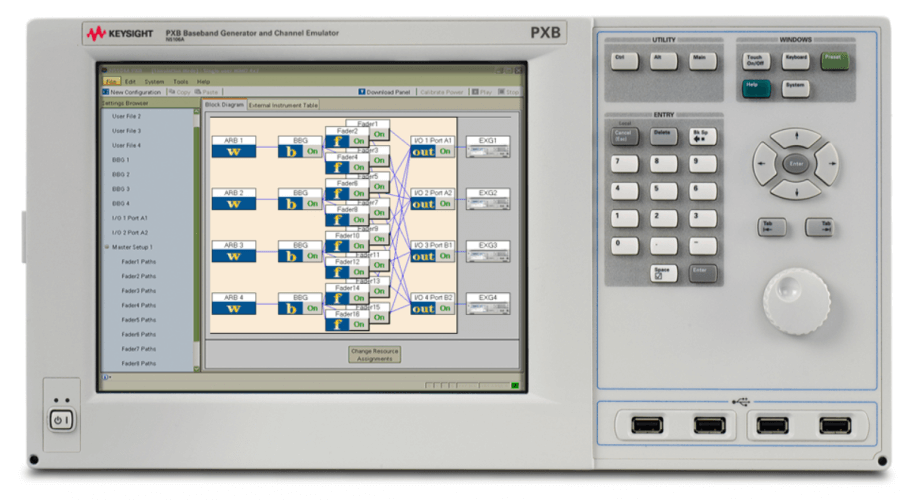
Task: Click the round rotary knob
Action: coord(796,297)
